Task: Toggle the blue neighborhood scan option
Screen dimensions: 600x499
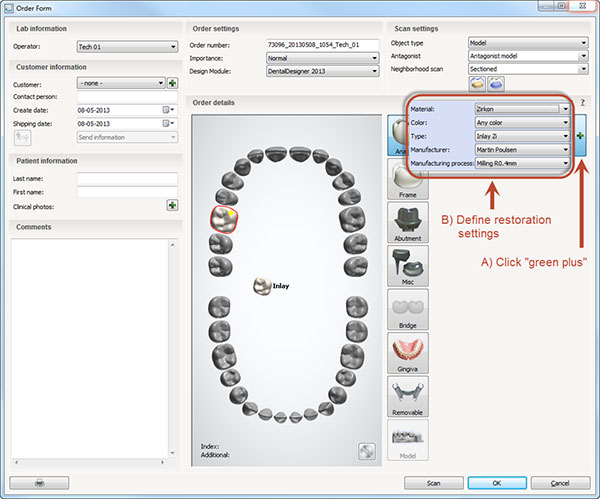Action: 496,84
